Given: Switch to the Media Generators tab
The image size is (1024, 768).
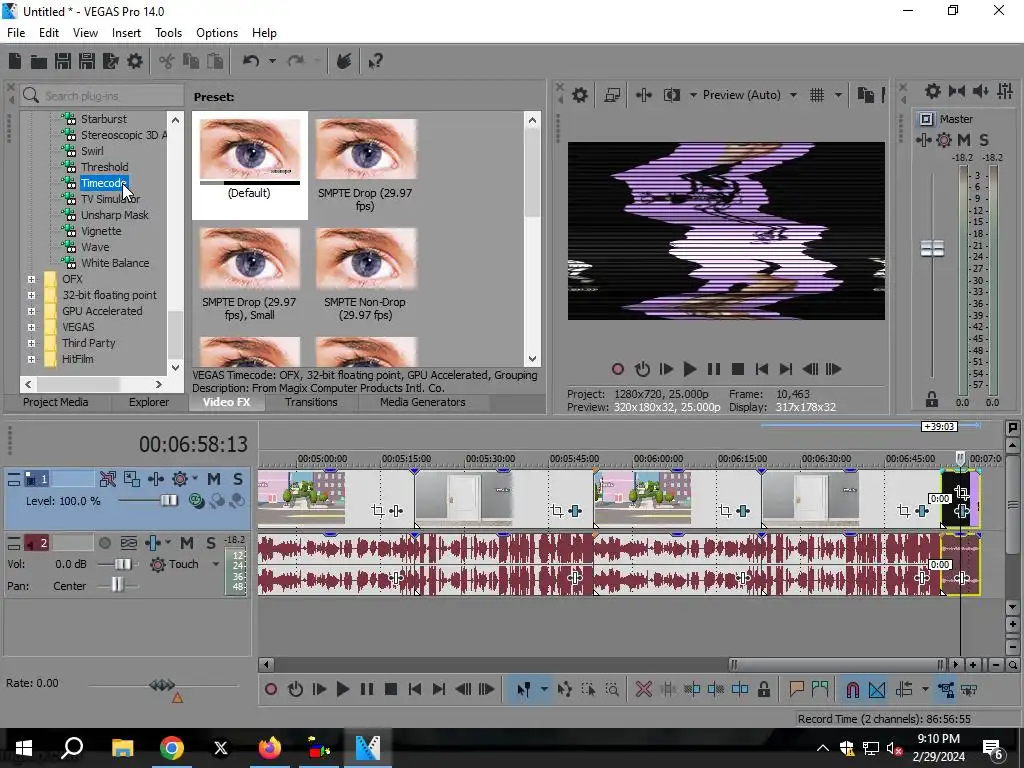Looking at the screenshot, I should [423, 402].
